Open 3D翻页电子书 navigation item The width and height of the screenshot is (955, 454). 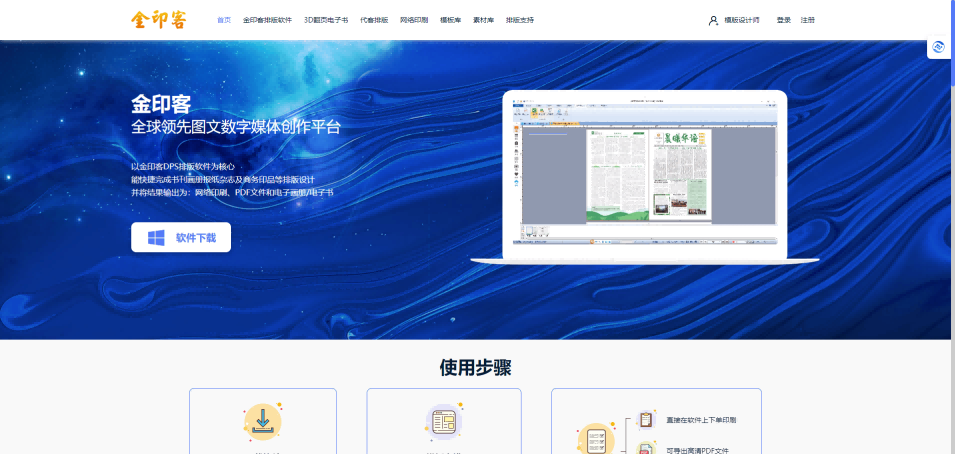point(326,20)
